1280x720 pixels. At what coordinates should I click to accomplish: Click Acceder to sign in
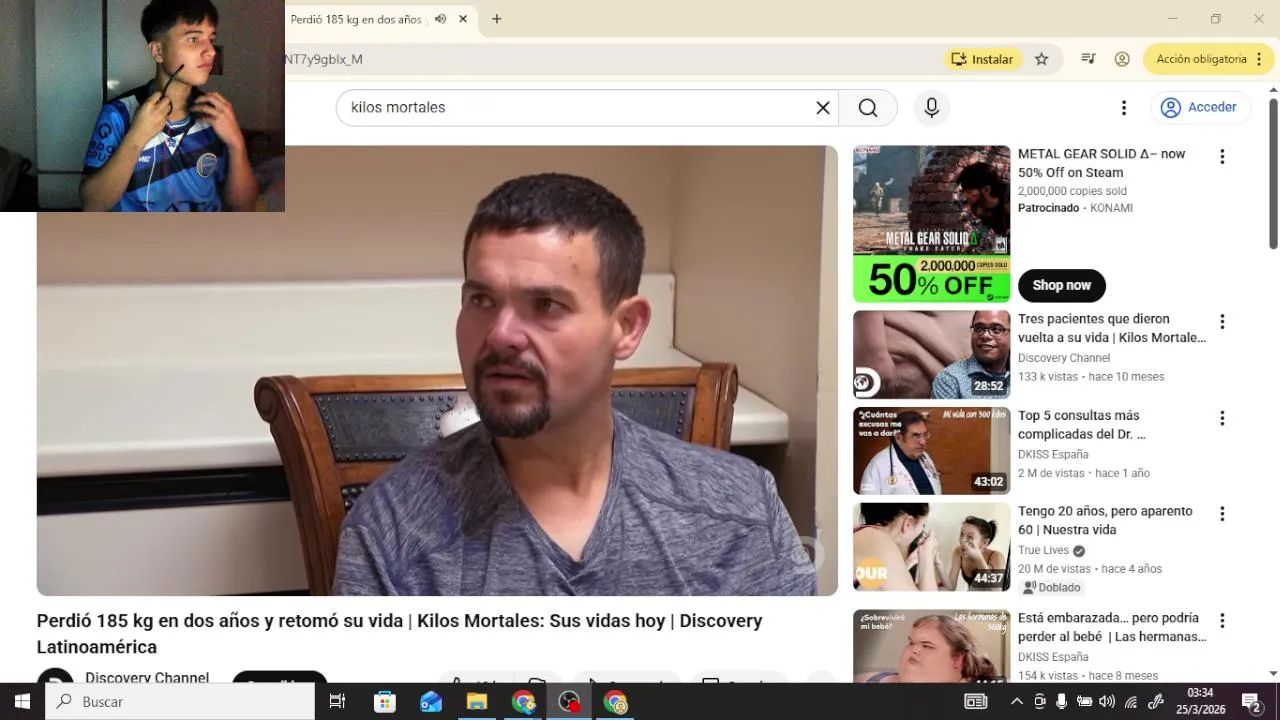click(1200, 108)
